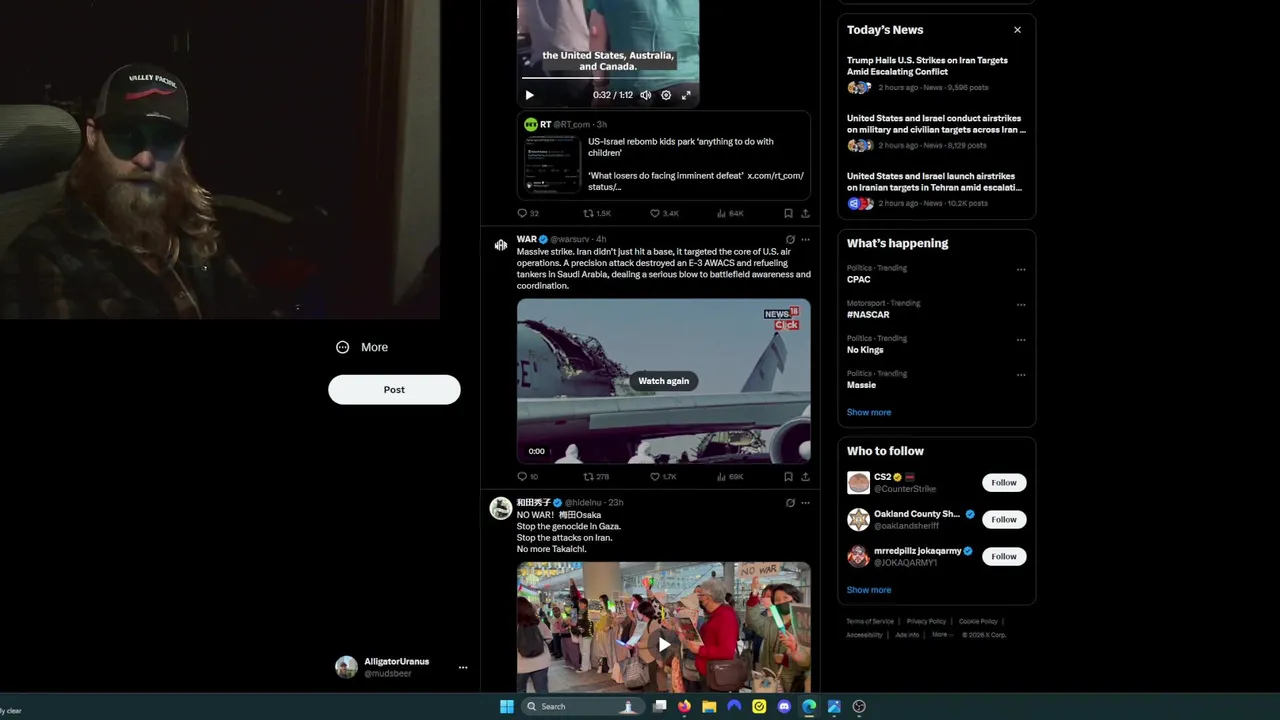Open the AlligatorUranus account menu dots
This screenshot has width=1280, height=720.
pyautogui.click(x=463, y=667)
